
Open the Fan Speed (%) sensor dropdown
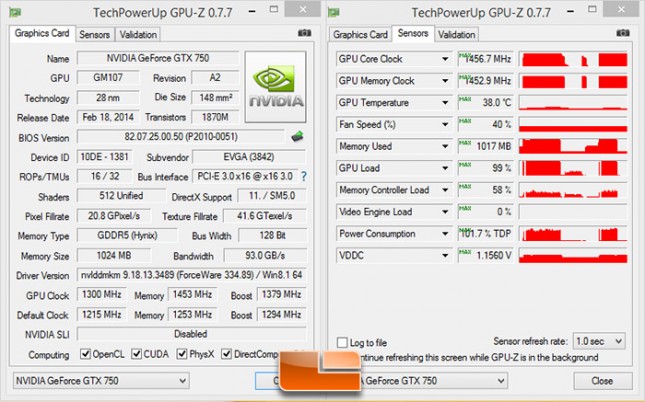click(445, 124)
